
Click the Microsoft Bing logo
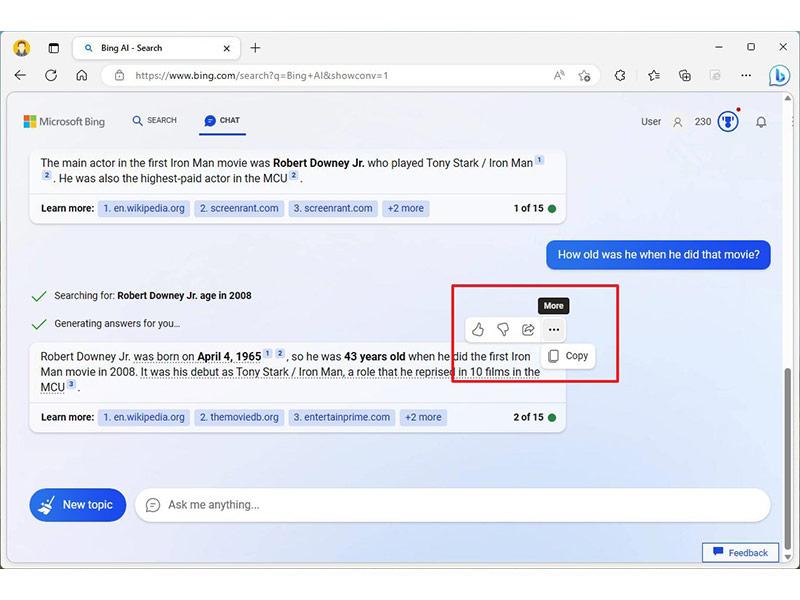coord(64,121)
